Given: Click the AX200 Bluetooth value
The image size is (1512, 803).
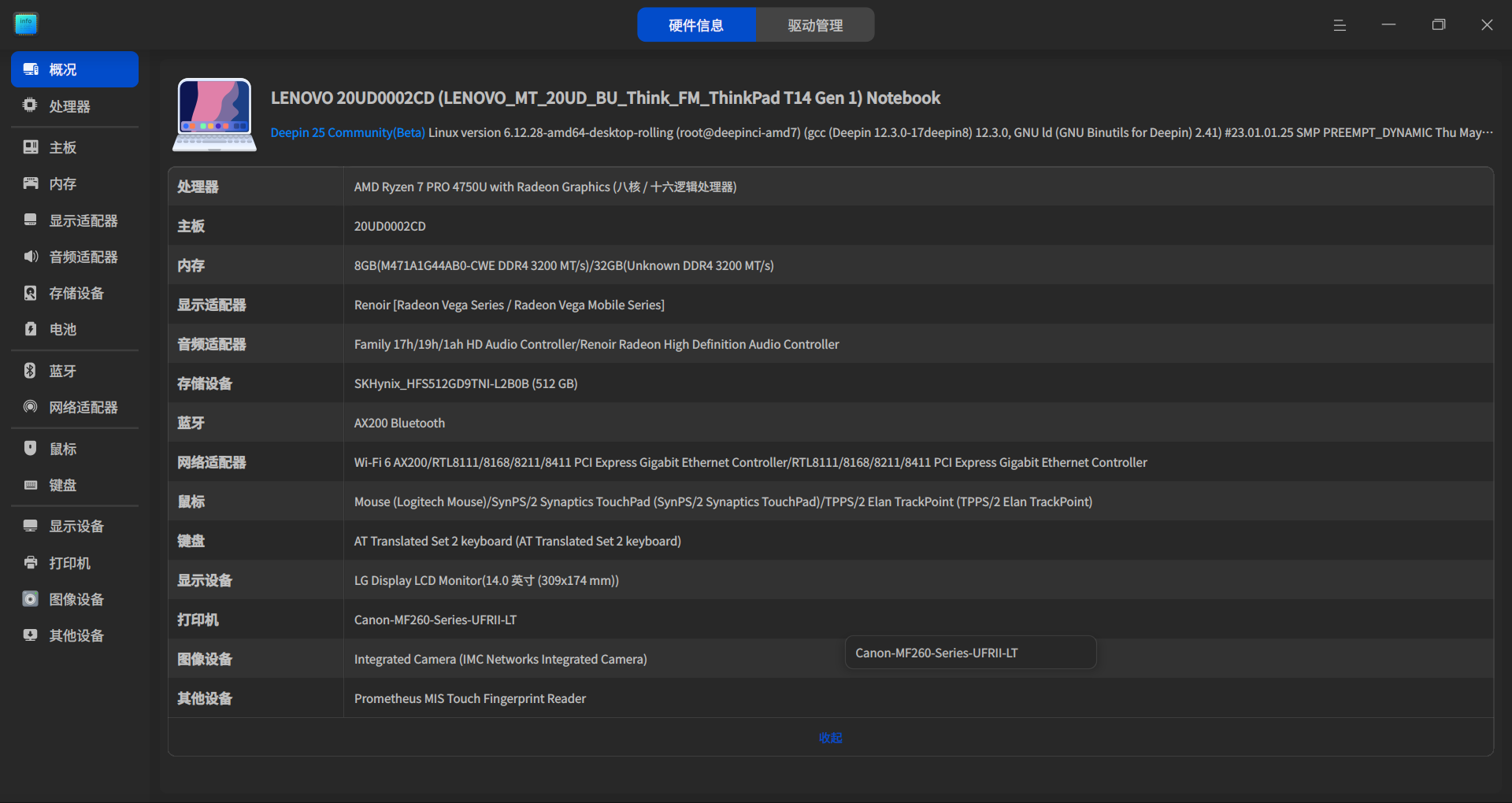Looking at the screenshot, I should click(x=399, y=423).
